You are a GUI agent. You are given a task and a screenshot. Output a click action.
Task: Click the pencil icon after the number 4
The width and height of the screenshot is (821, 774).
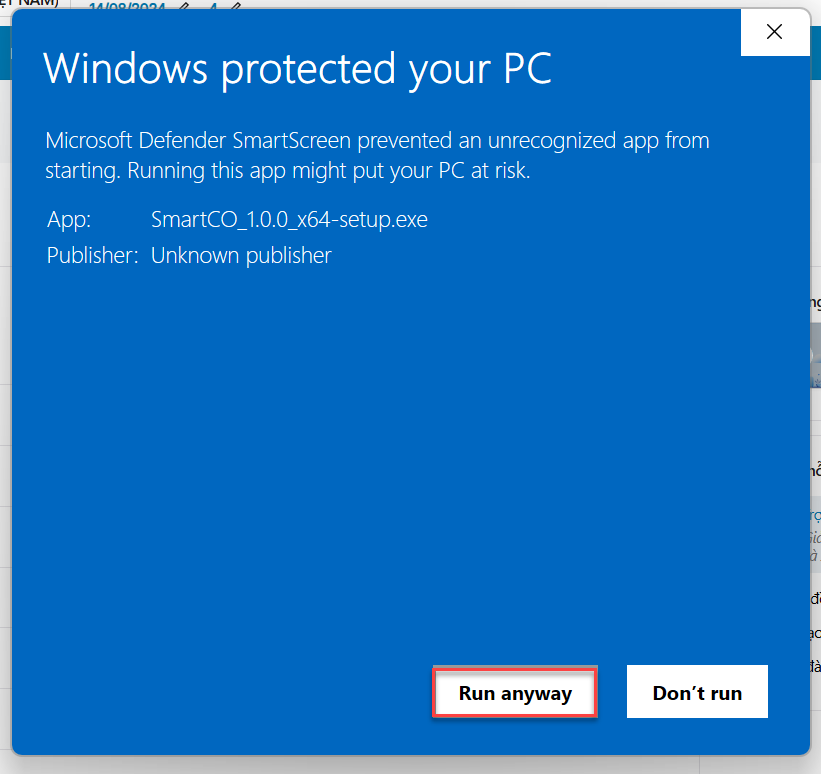click(x=235, y=7)
